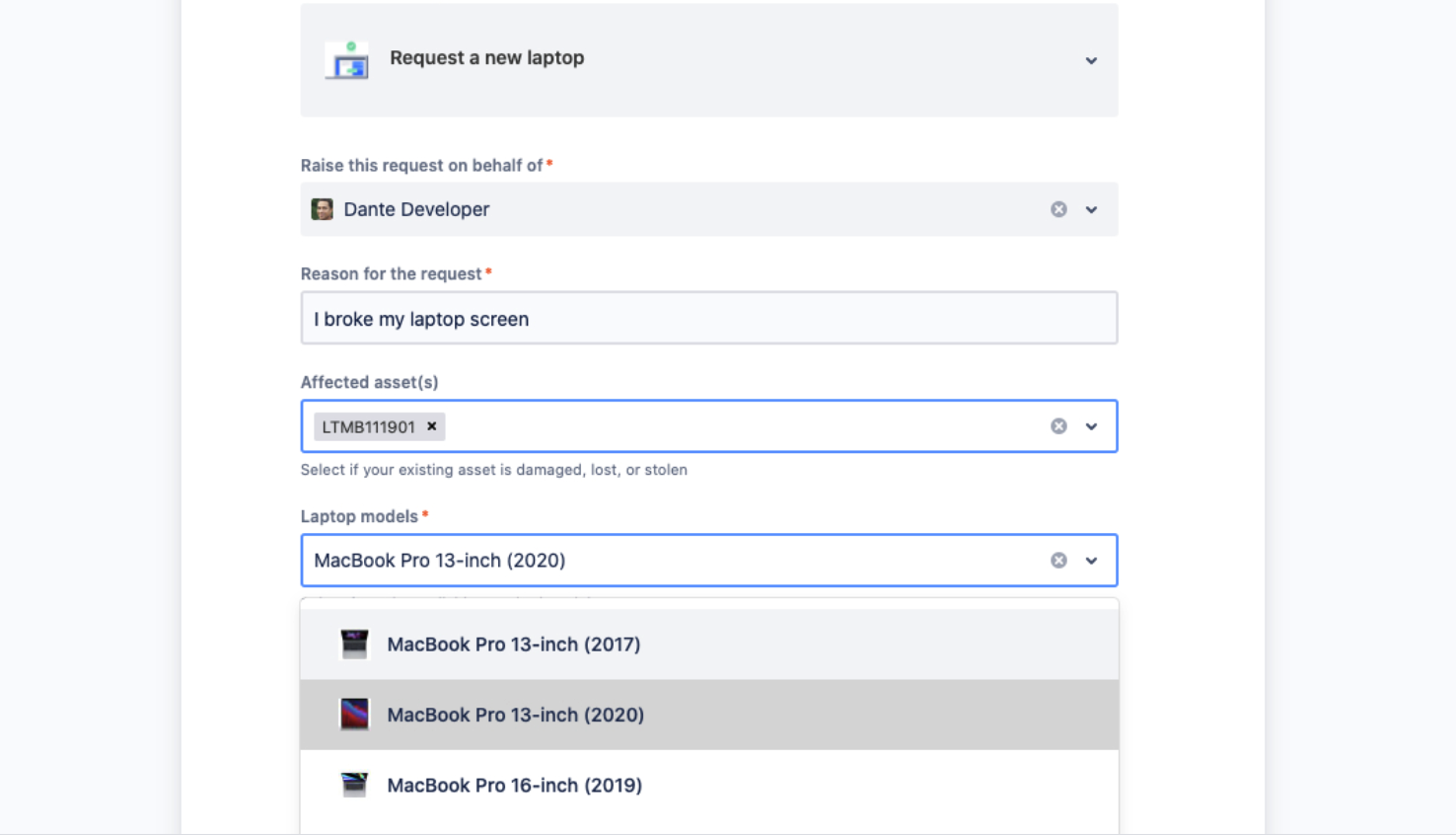The image size is (1456, 835).
Task: Click the MacBook Pro 2019 thumbnail icon
Action: pos(355,785)
